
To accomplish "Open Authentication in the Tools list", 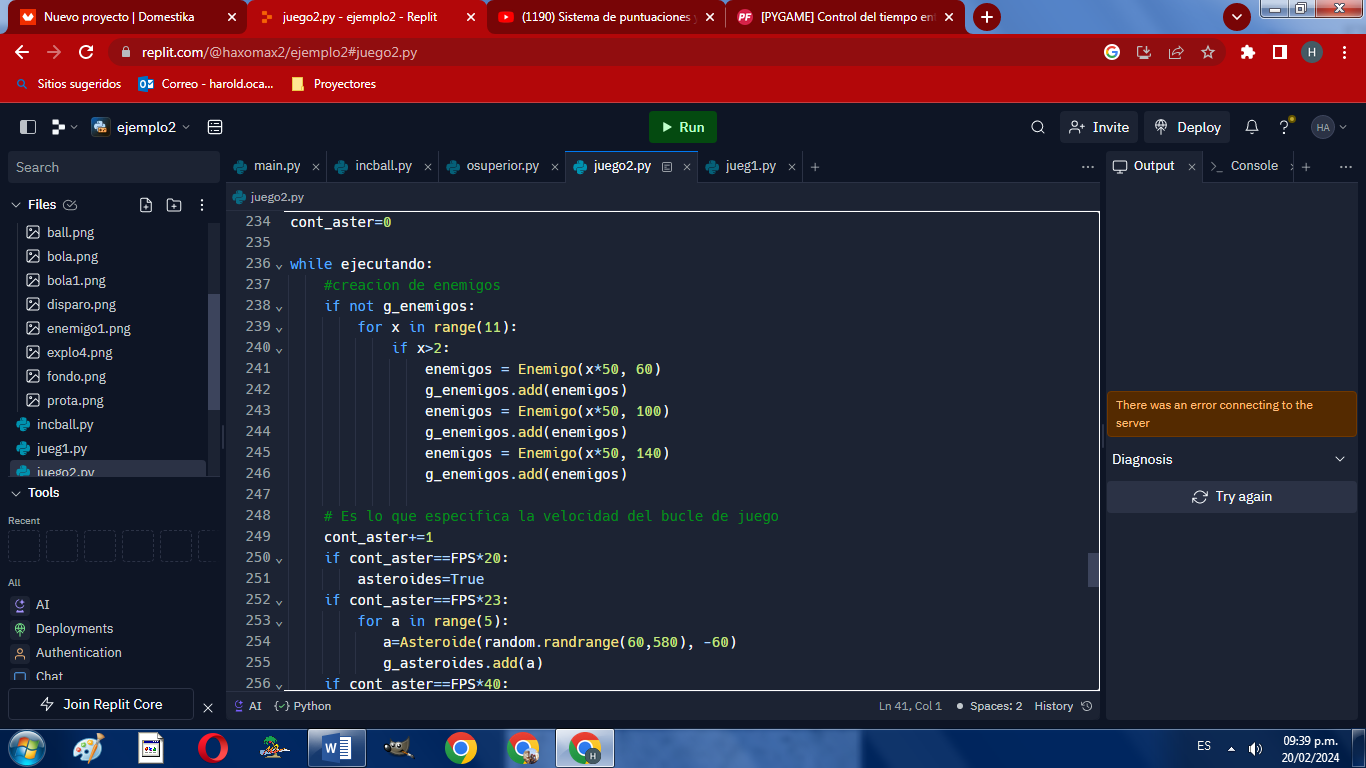I will tap(78, 652).
